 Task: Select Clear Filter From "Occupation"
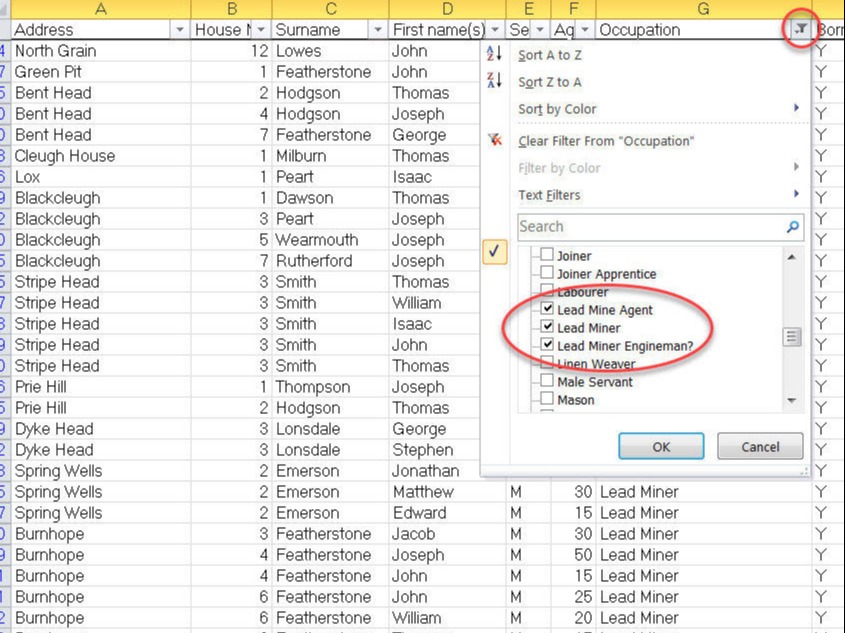605,141
